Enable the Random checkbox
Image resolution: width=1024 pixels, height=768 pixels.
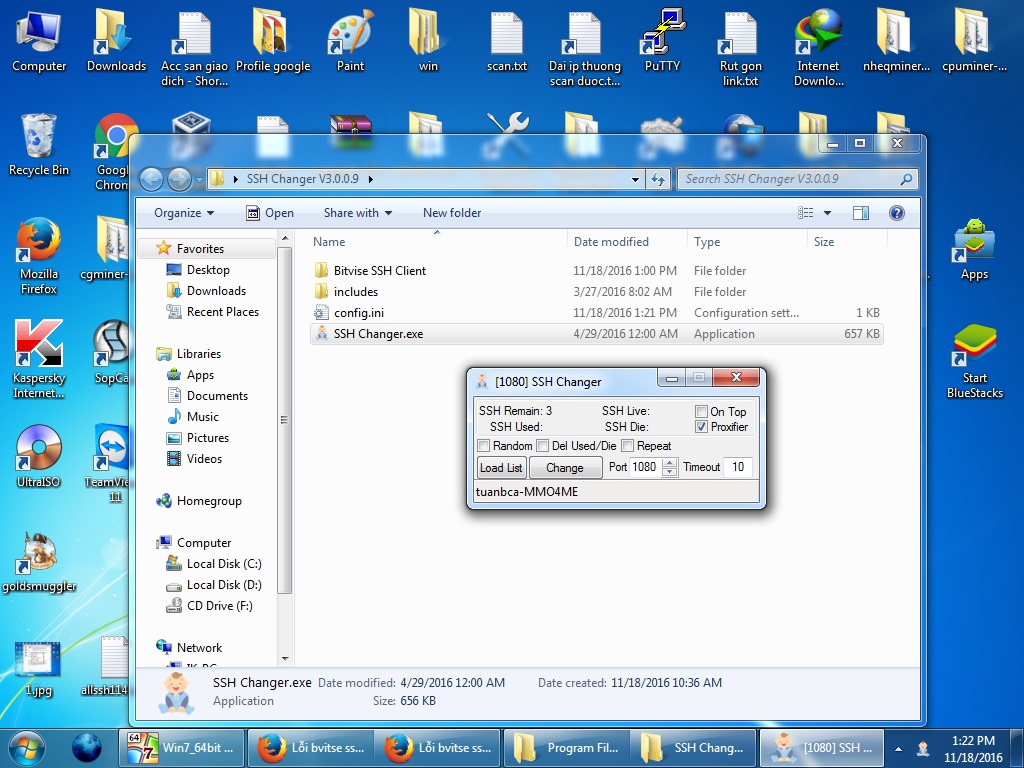(484, 445)
